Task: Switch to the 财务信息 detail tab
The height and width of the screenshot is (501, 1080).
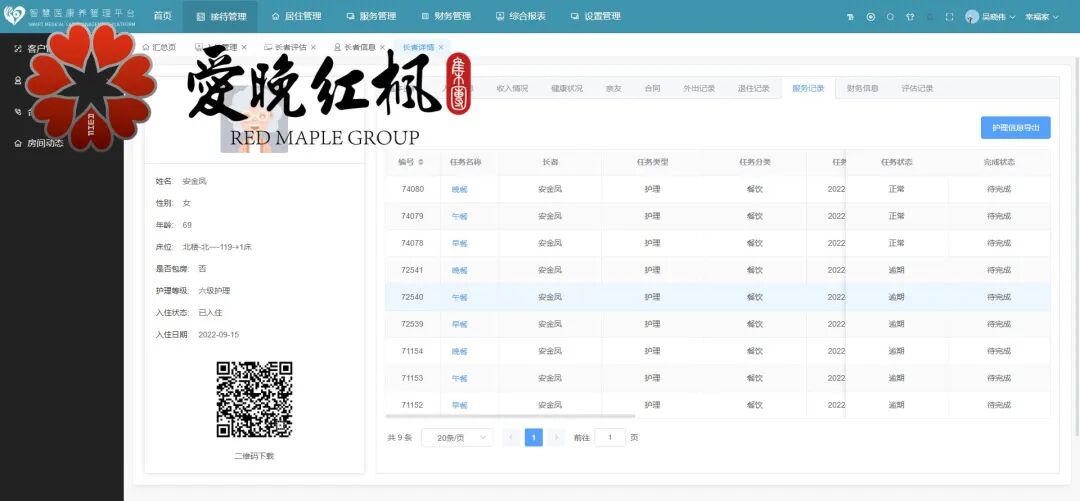Action: [862, 88]
